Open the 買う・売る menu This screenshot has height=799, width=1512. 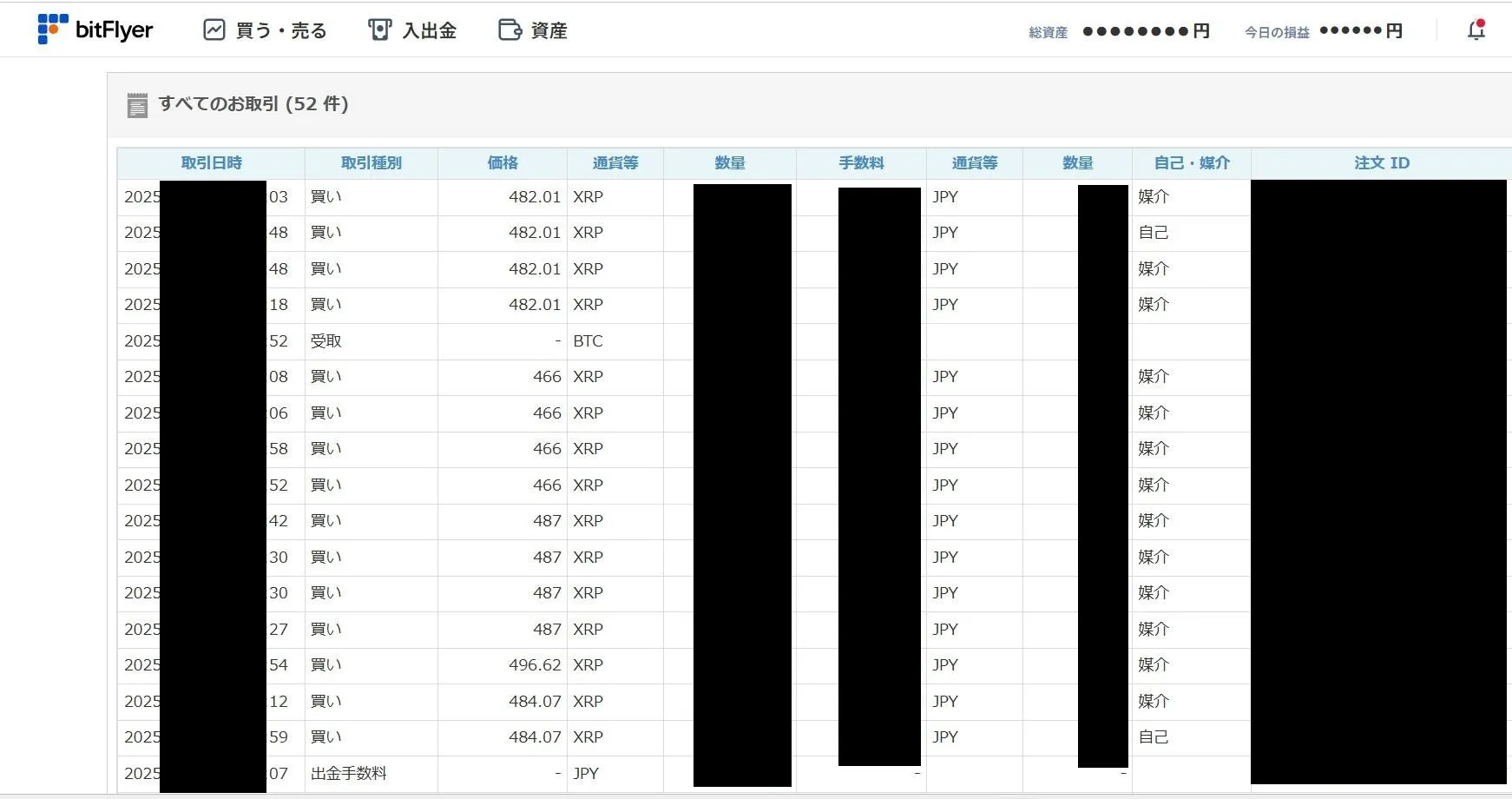click(265, 30)
